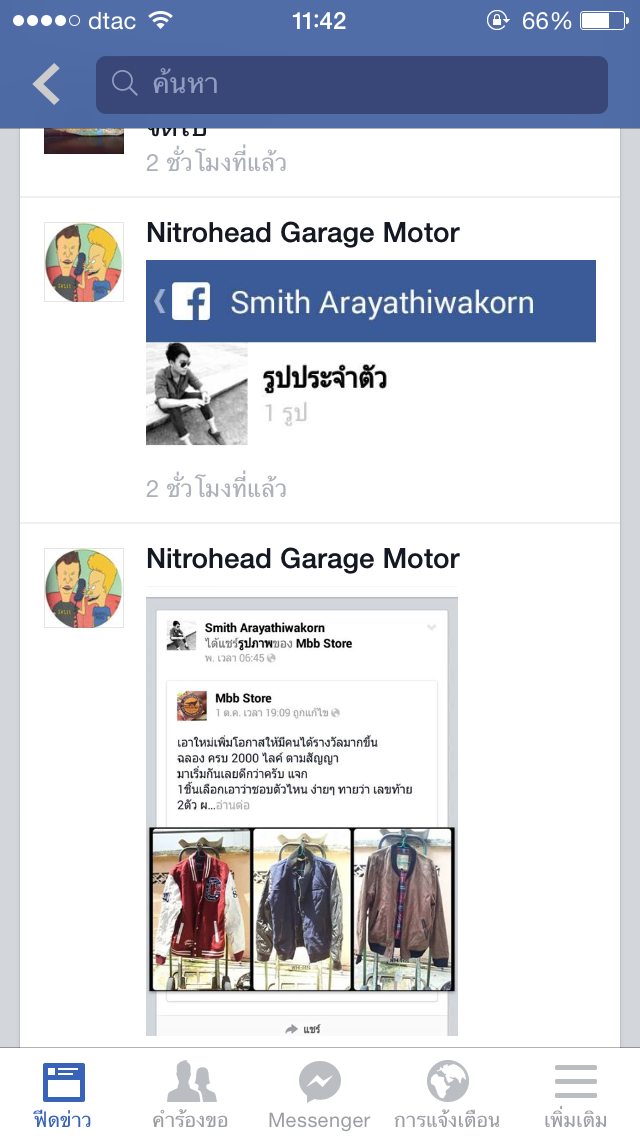Tap the Facebook logo icon in banner

(191, 301)
